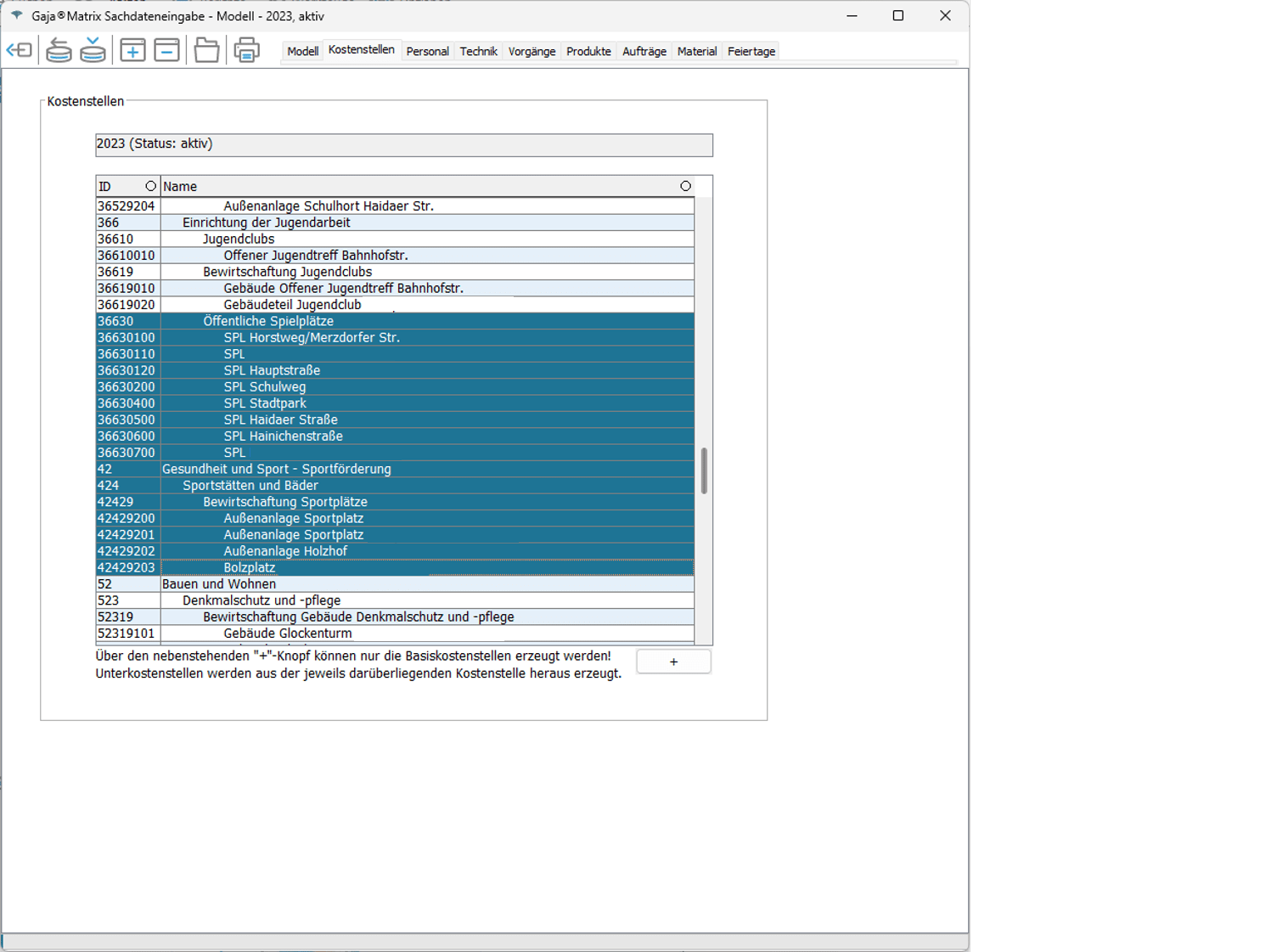Click the add window plus icon
Screen dimensions: 1277x952
tap(132, 51)
